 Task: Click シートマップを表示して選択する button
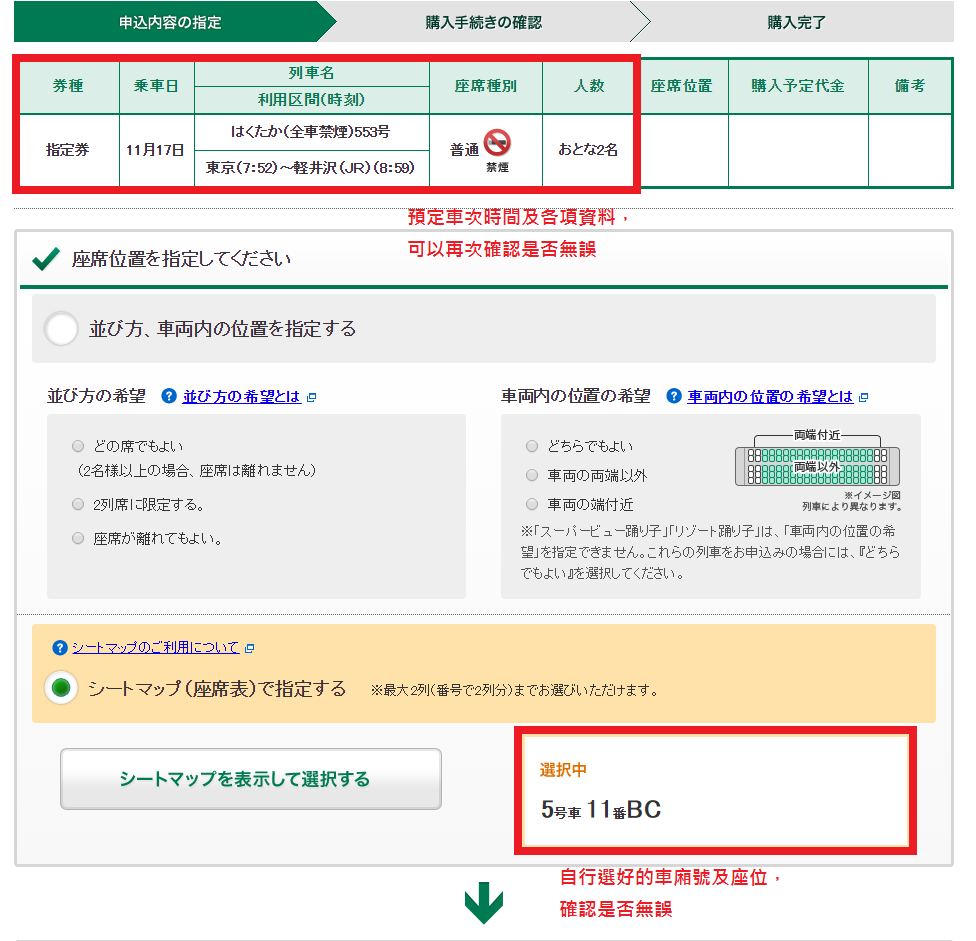pos(251,779)
